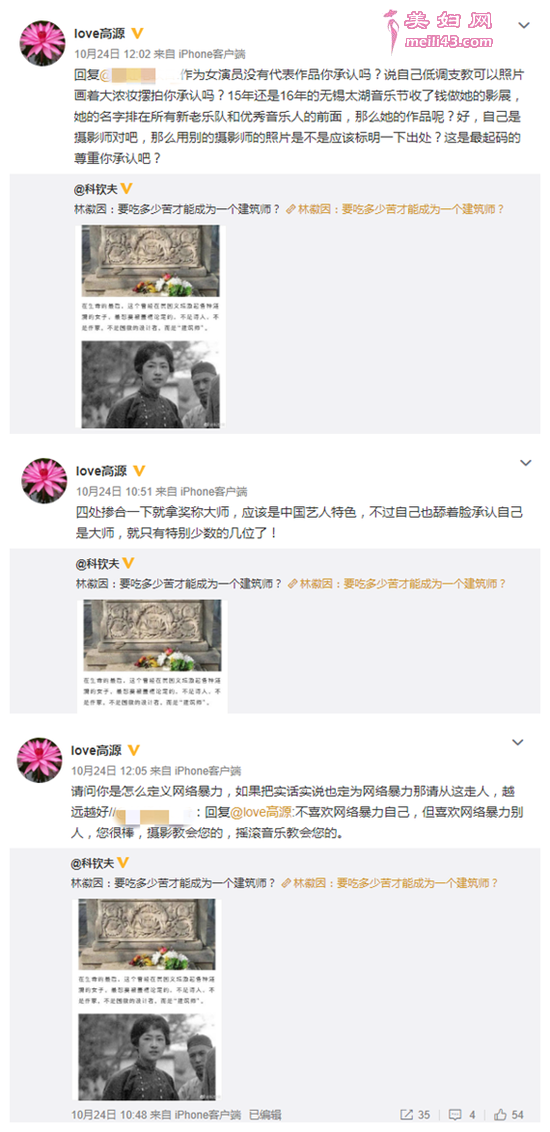Image resolution: width=550 pixels, height=1132 pixels.
Task: Click the comment icon showing 4
Action: [463, 1115]
